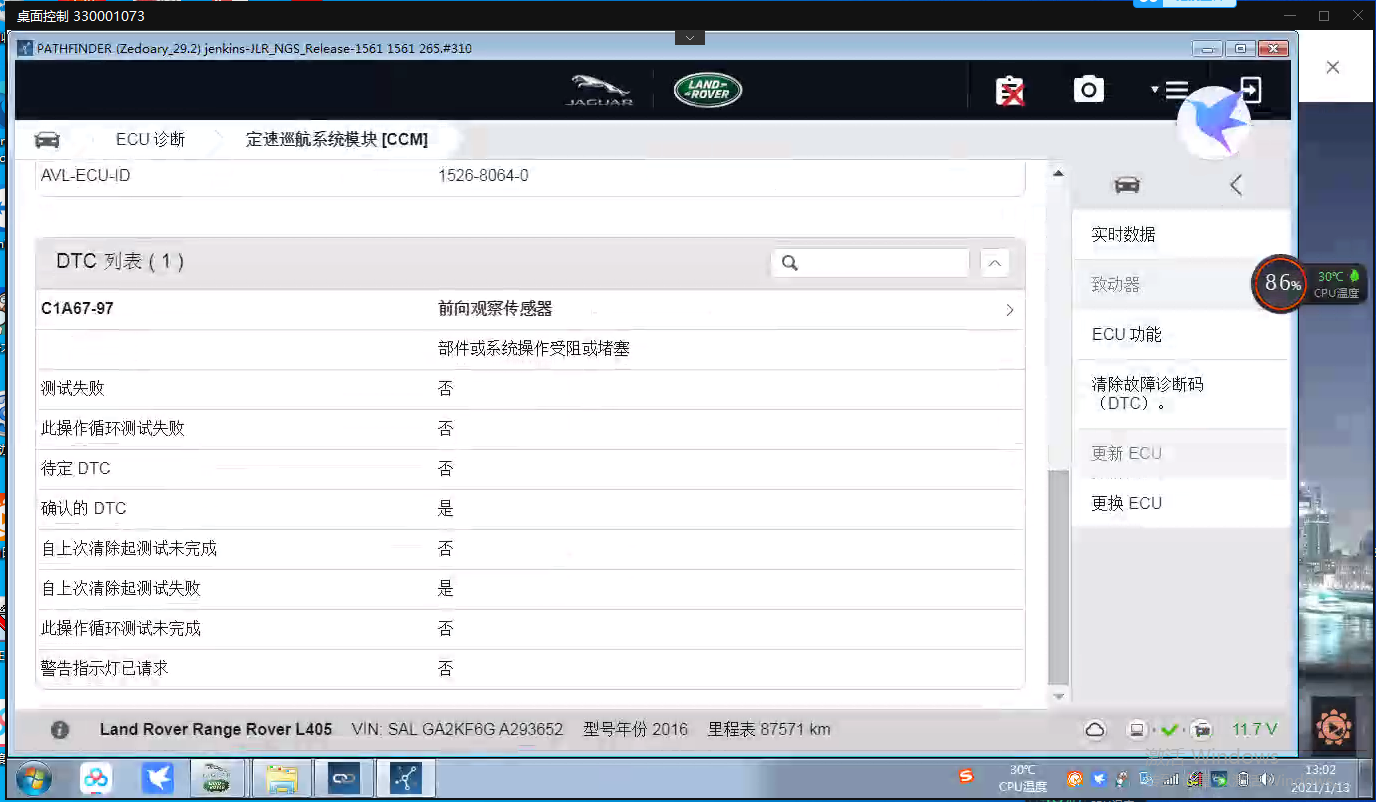
Task: Select 更新 ECU menu item
Action: click(x=1180, y=453)
